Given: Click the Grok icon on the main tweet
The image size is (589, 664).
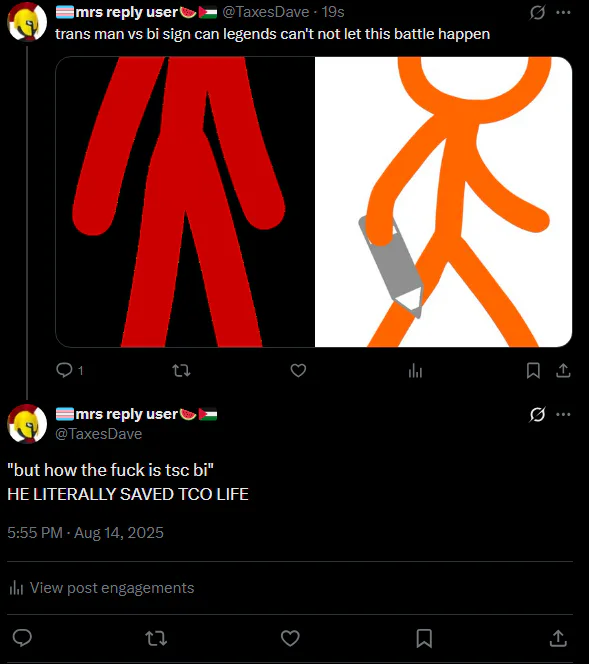Looking at the screenshot, I should 537,414.
